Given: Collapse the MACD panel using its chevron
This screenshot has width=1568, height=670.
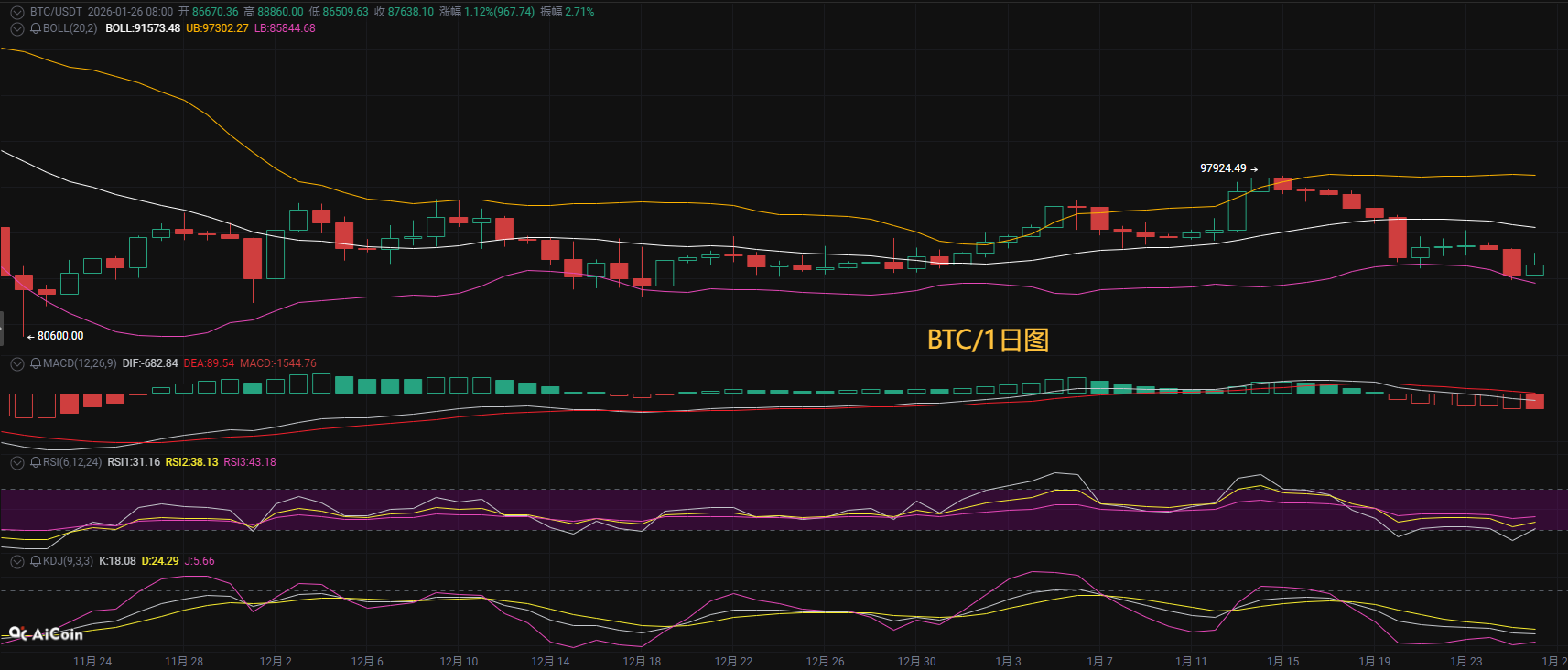Looking at the screenshot, I should click(x=16, y=363).
